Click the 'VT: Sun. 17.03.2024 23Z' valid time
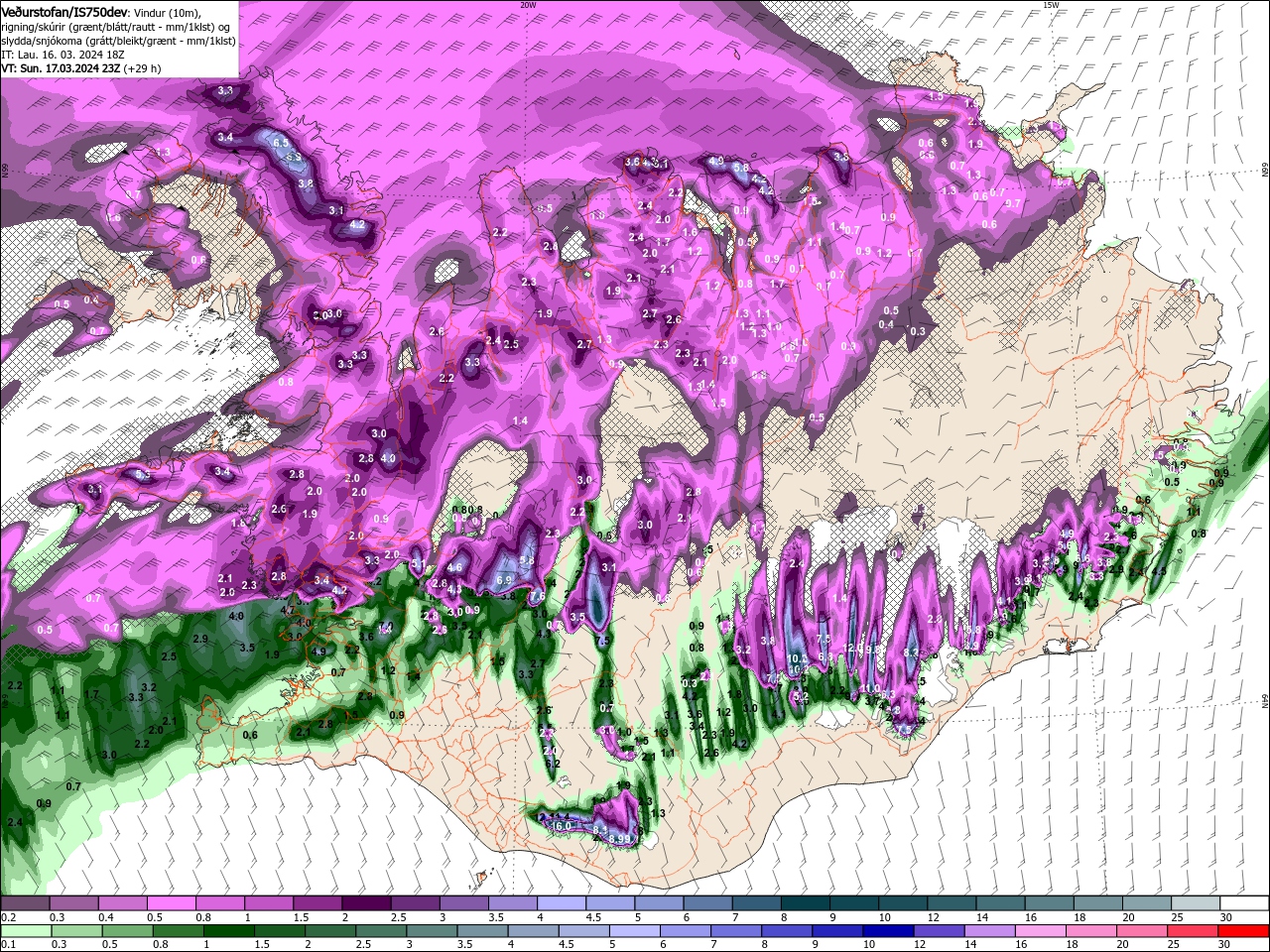1270x952 pixels. pyautogui.click(x=61, y=68)
